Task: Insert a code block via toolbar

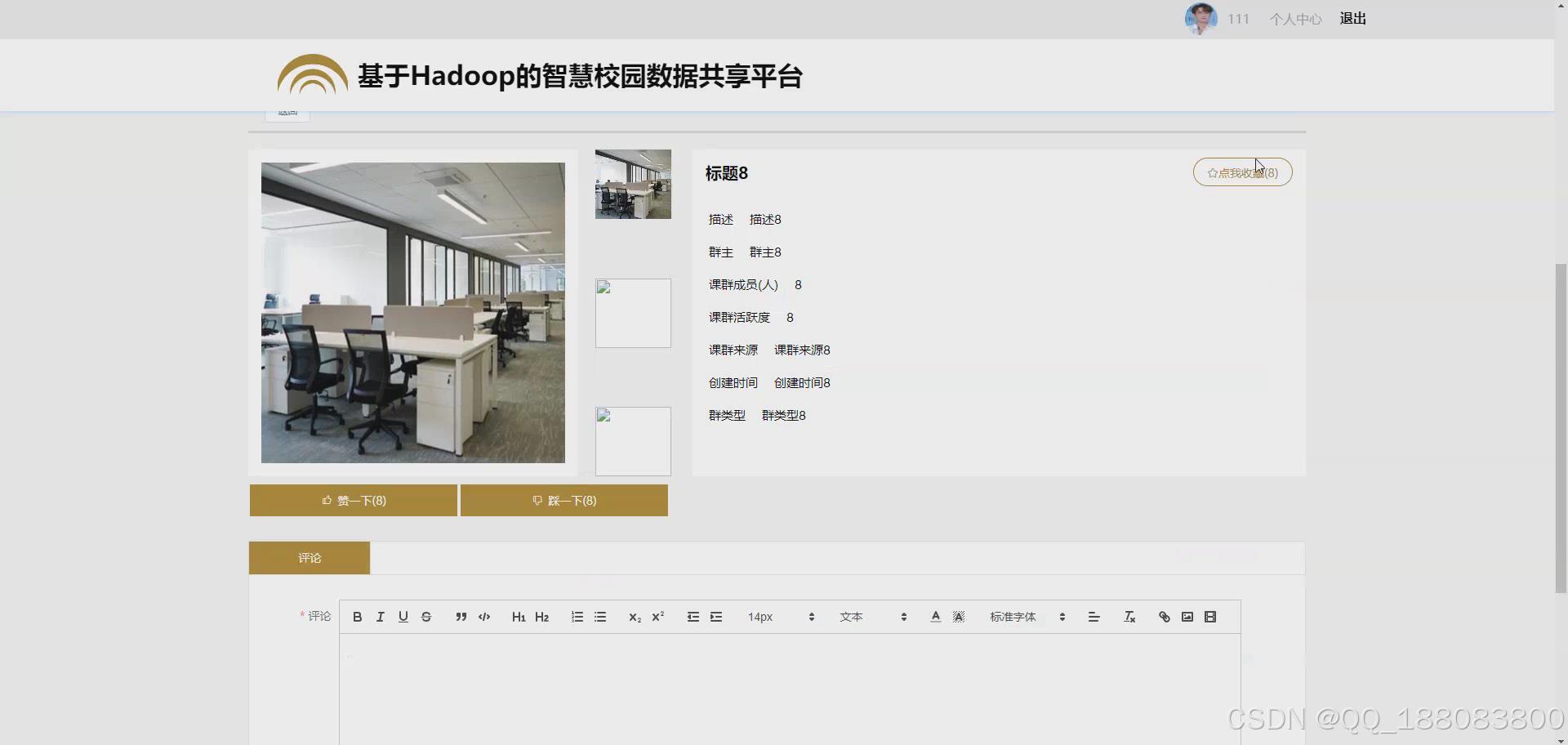Action: click(x=483, y=617)
